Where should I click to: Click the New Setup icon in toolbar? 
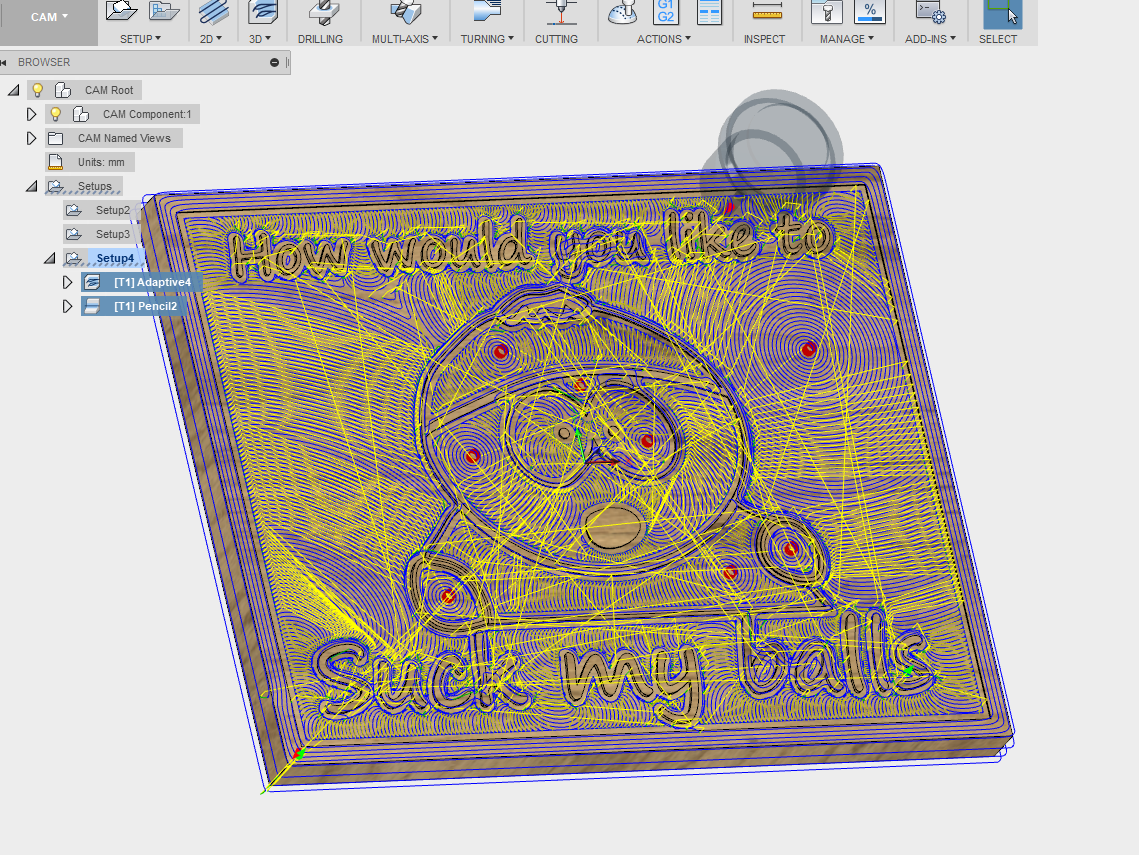click(121, 11)
